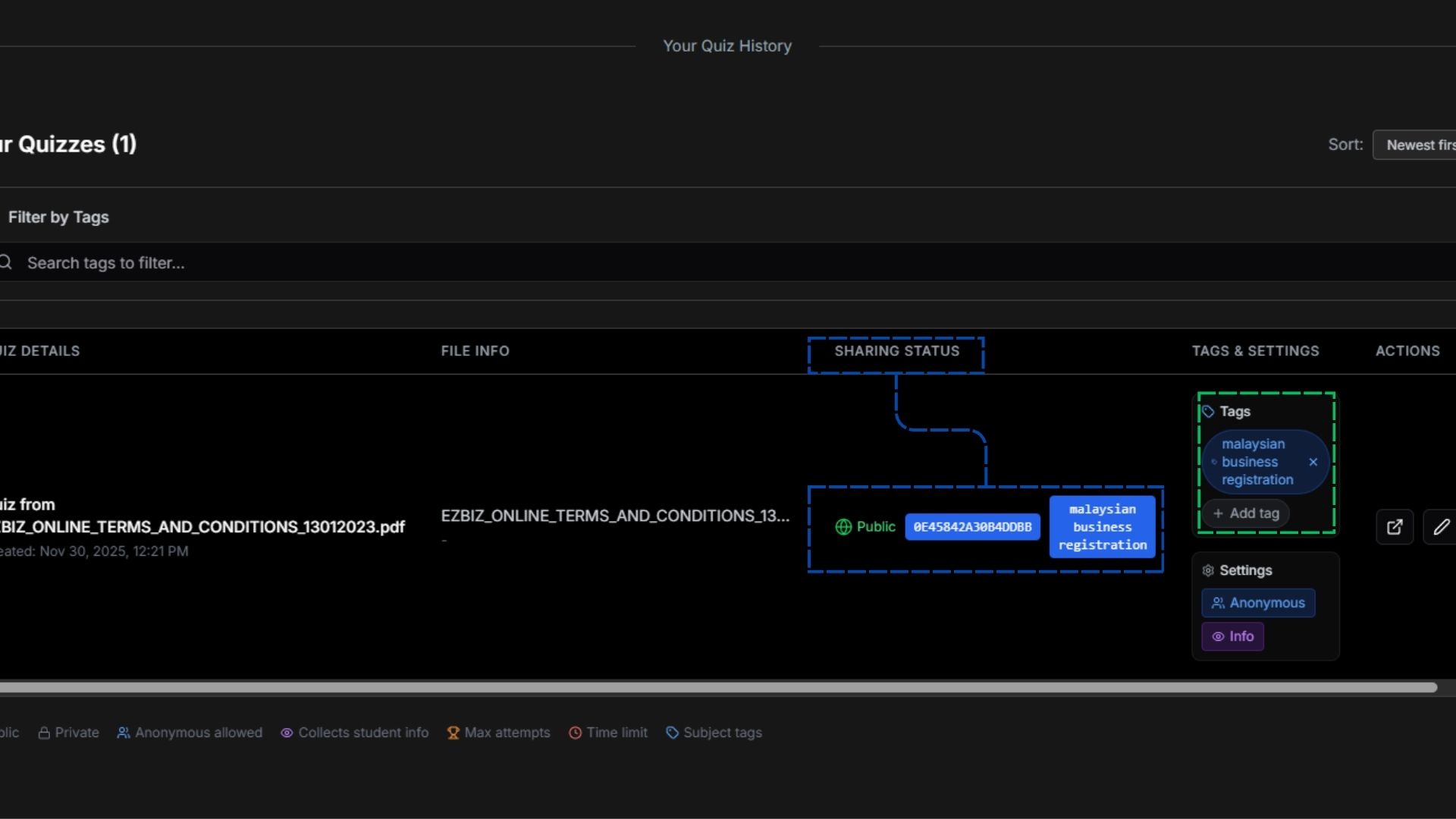Screen dimensions: 1456x819
Task: Click the gear icon beside the Settings heading
Action: [x=1208, y=570]
